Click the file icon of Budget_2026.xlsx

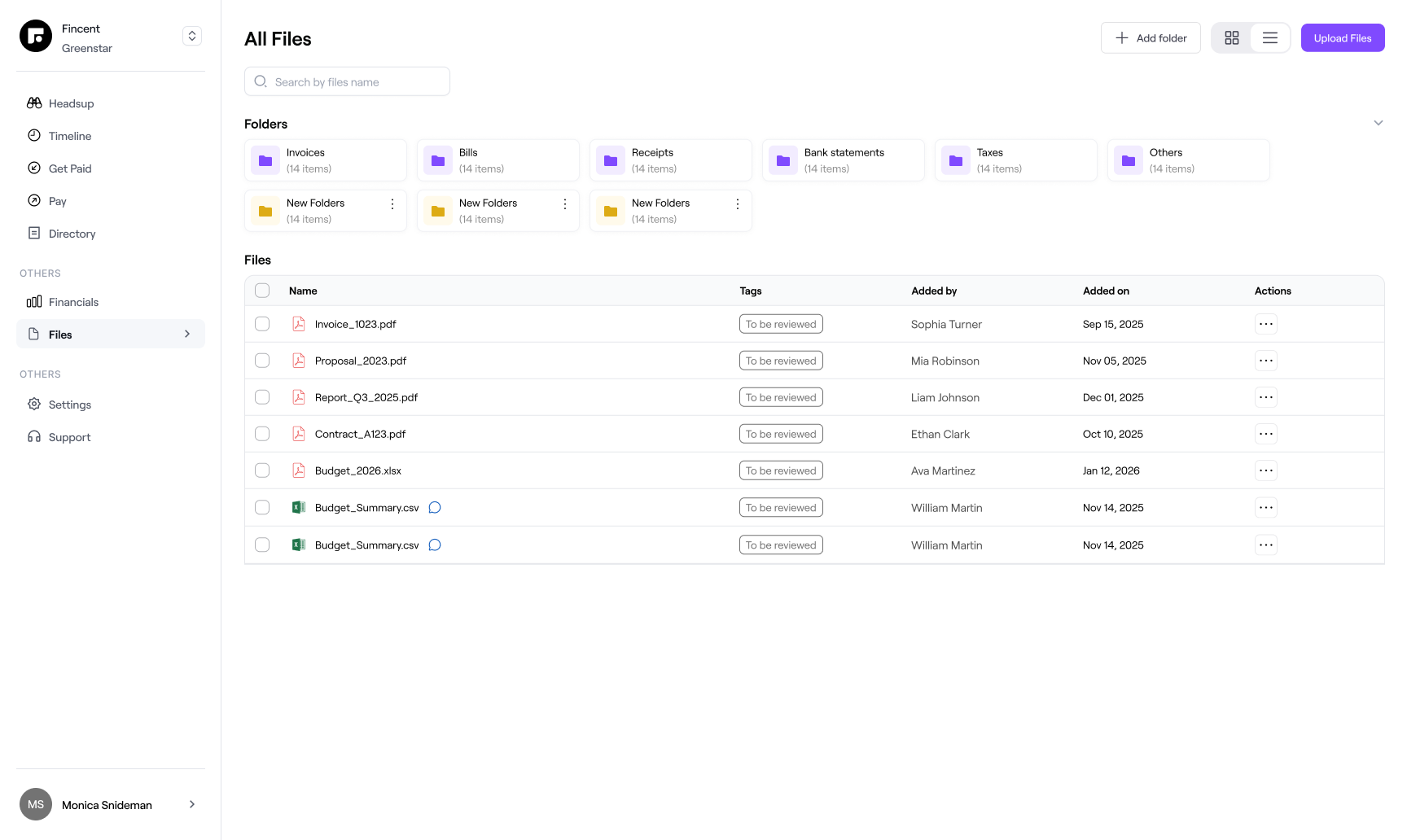299,470
